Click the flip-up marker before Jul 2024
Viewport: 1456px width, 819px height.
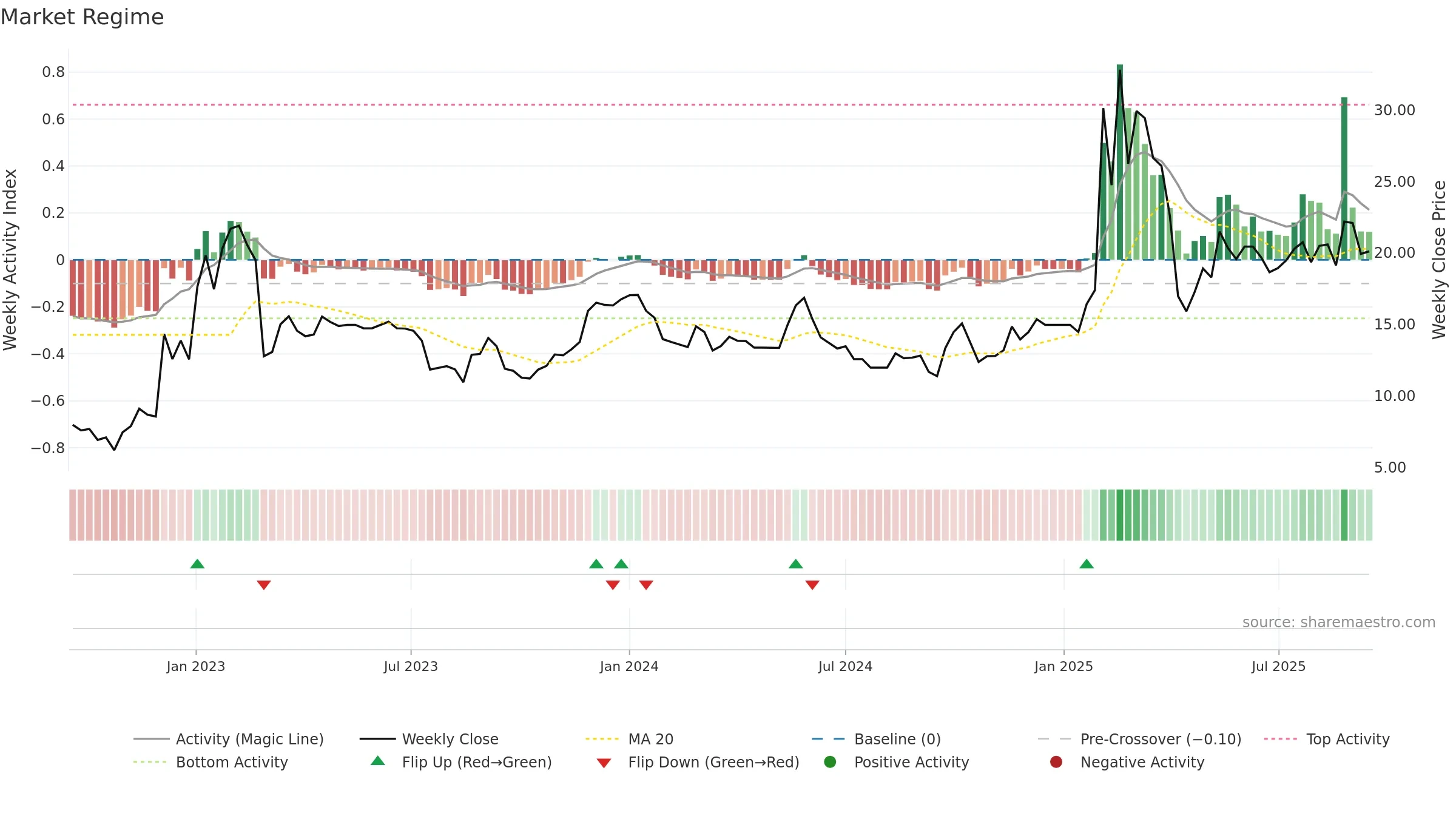(x=796, y=564)
